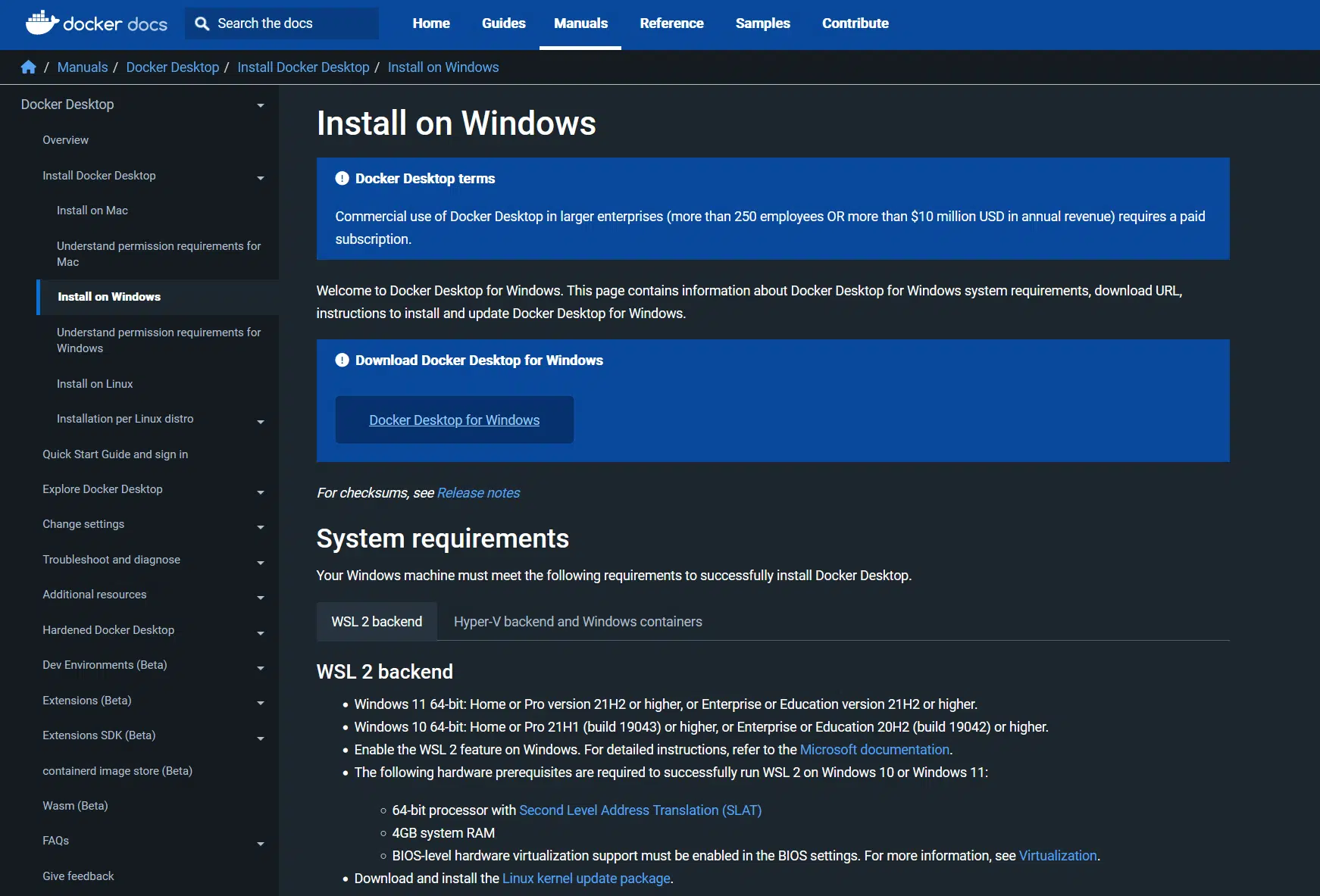Click the search magnifier icon

[202, 23]
